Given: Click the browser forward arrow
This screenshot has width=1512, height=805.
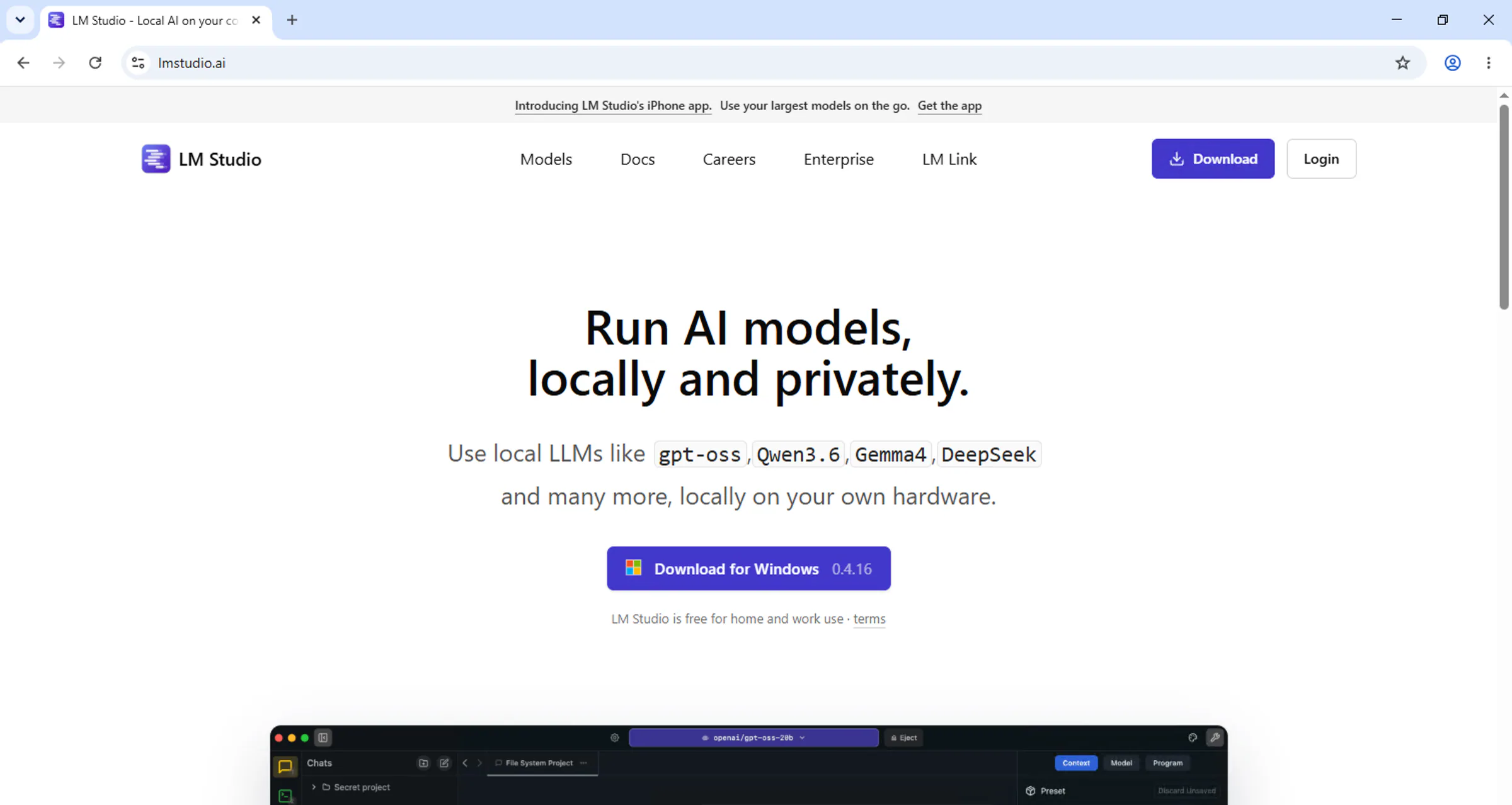Looking at the screenshot, I should click(x=59, y=63).
